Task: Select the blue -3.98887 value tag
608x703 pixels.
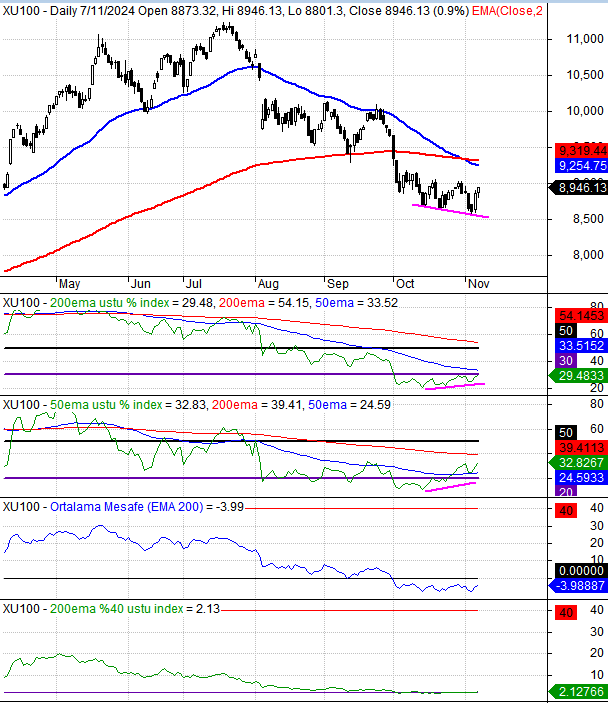Action: coord(578,586)
